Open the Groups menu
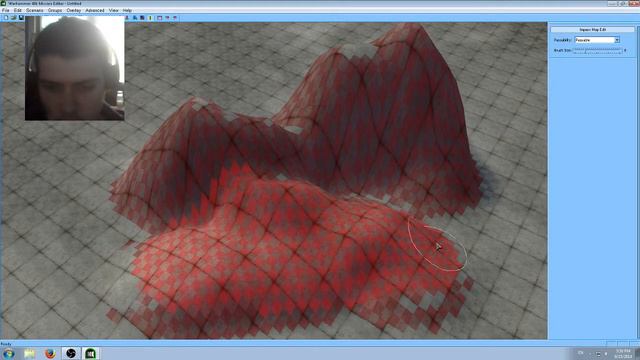This screenshot has height=360, width=640. pyautogui.click(x=55, y=10)
